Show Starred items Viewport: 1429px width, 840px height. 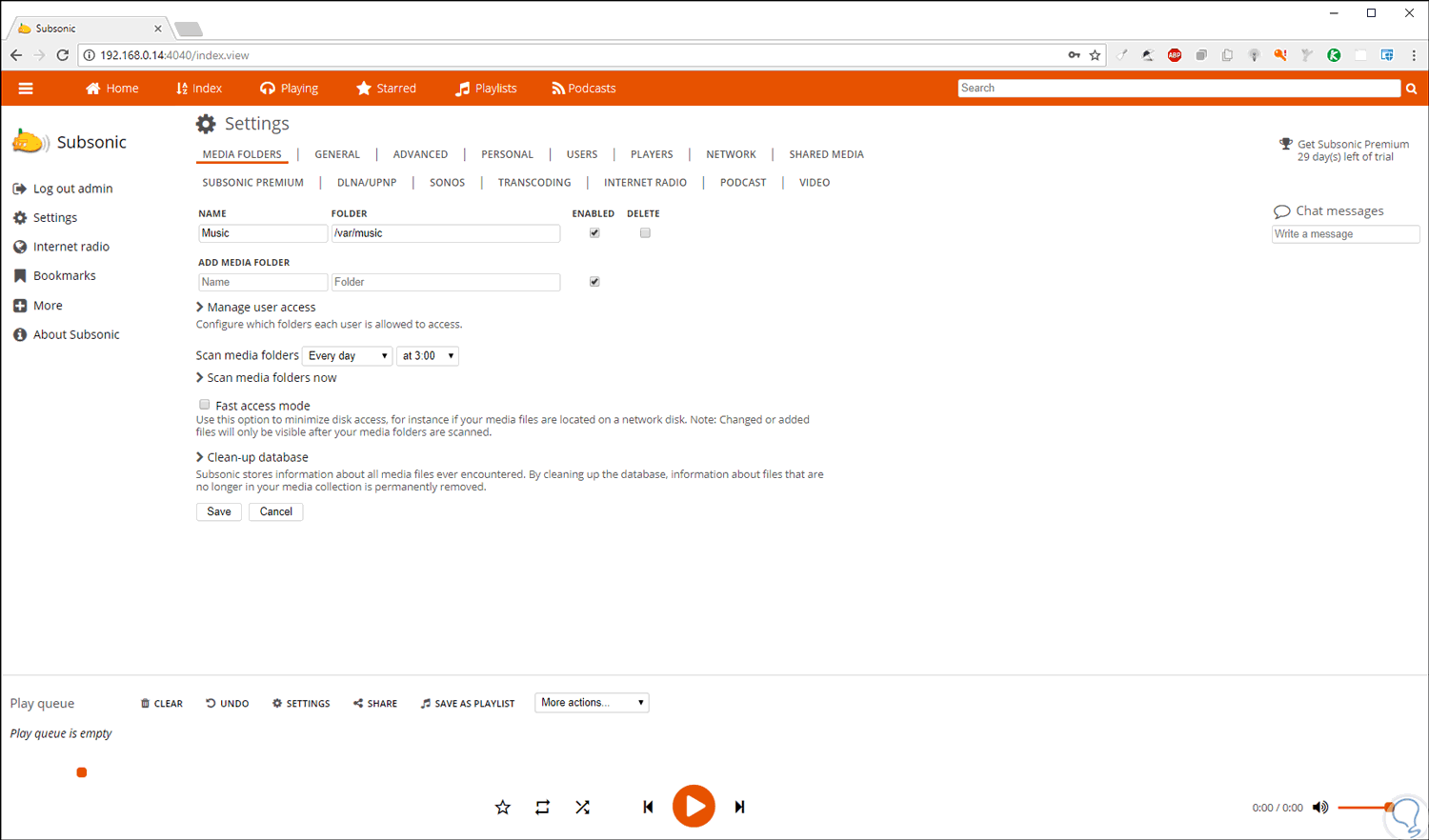[386, 89]
